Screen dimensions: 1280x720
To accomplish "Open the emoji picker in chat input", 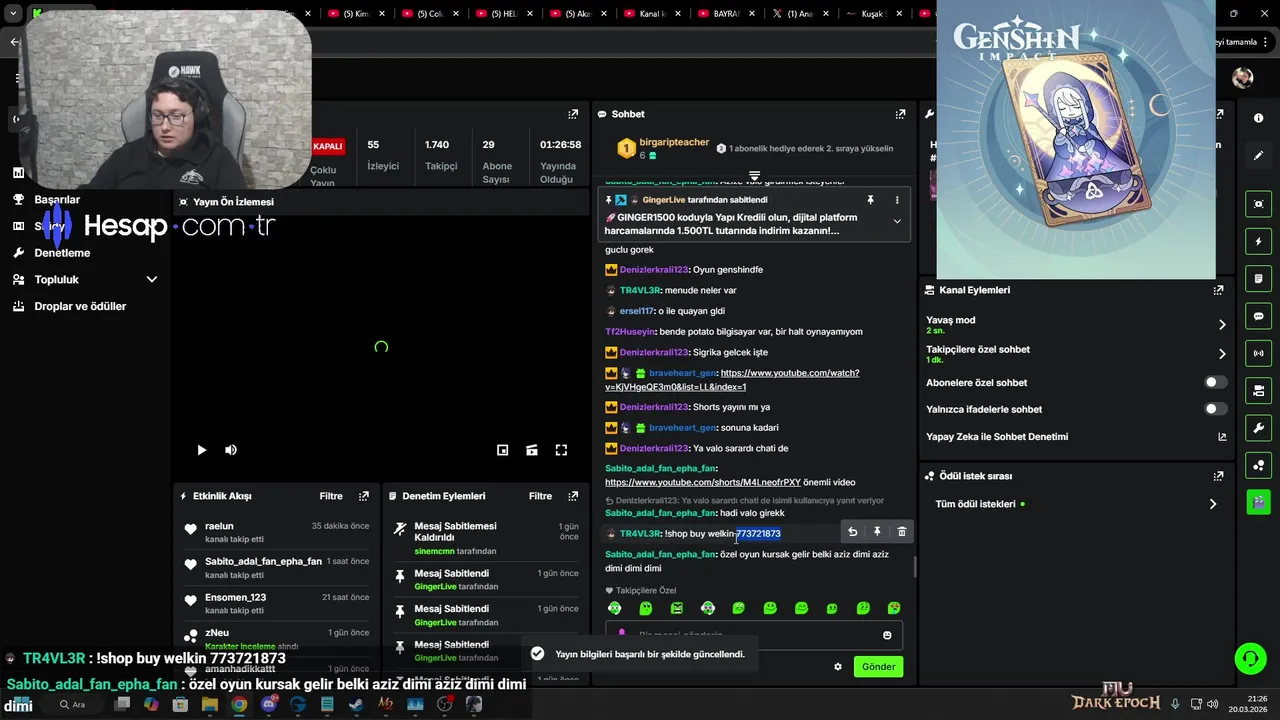I will pyautogui.click(x=887, y=635).
